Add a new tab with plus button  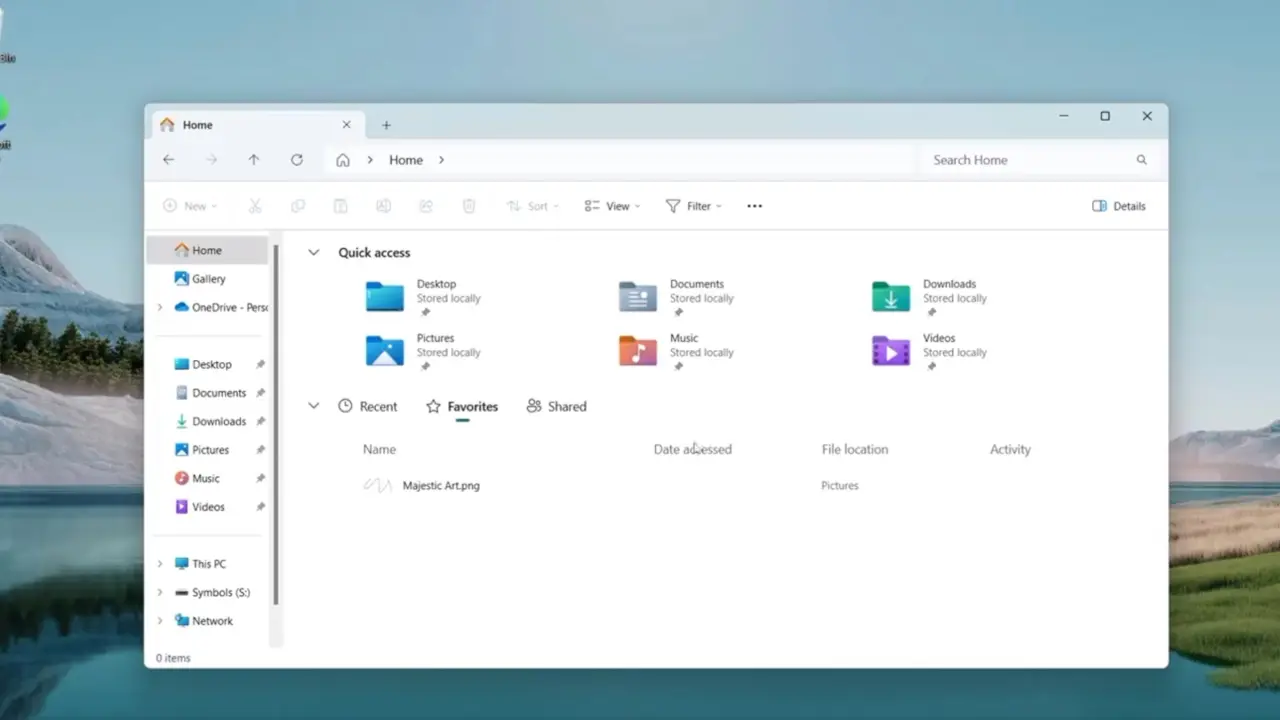coord(386,125)
